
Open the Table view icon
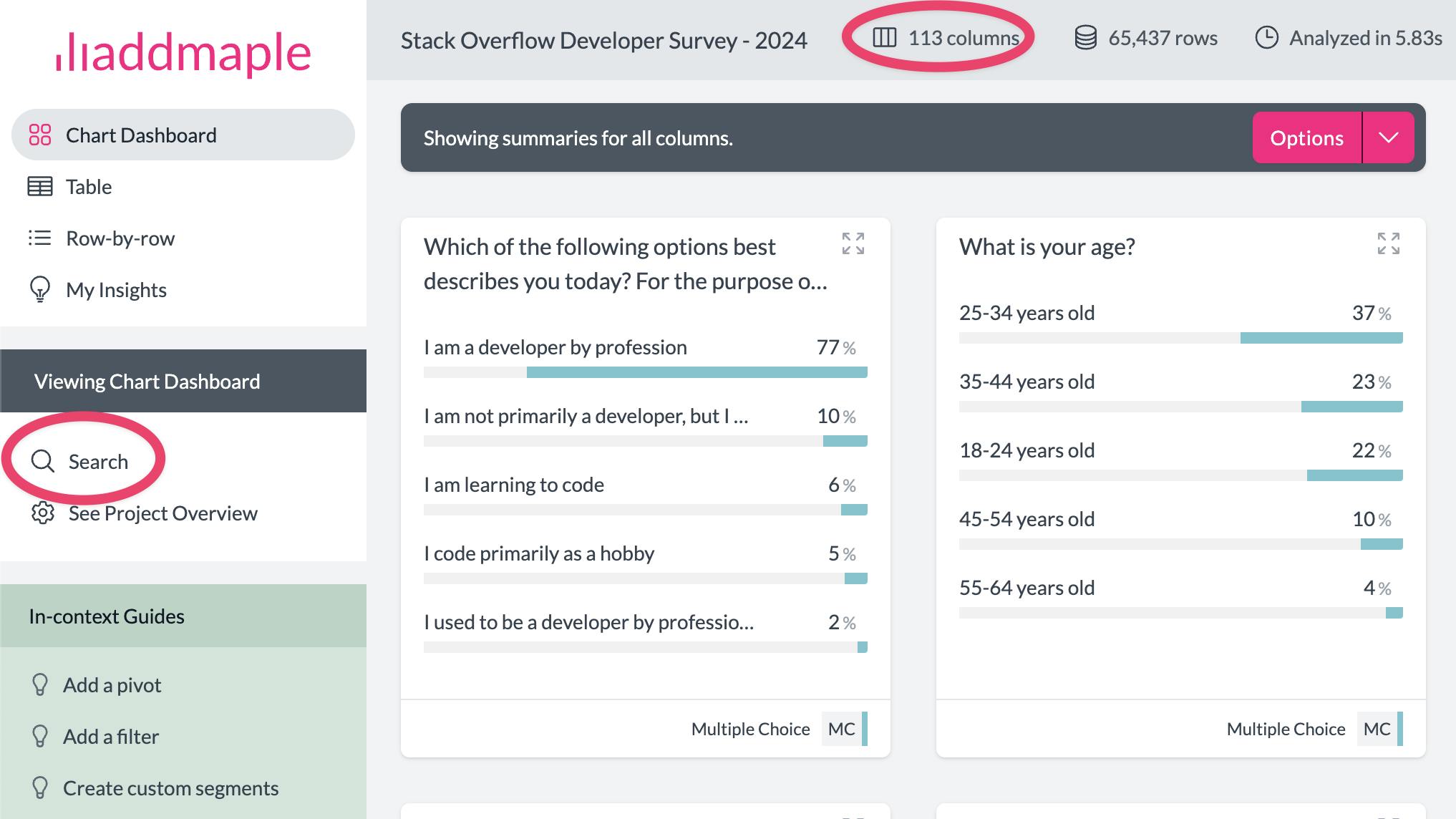[x=40, y=186]
